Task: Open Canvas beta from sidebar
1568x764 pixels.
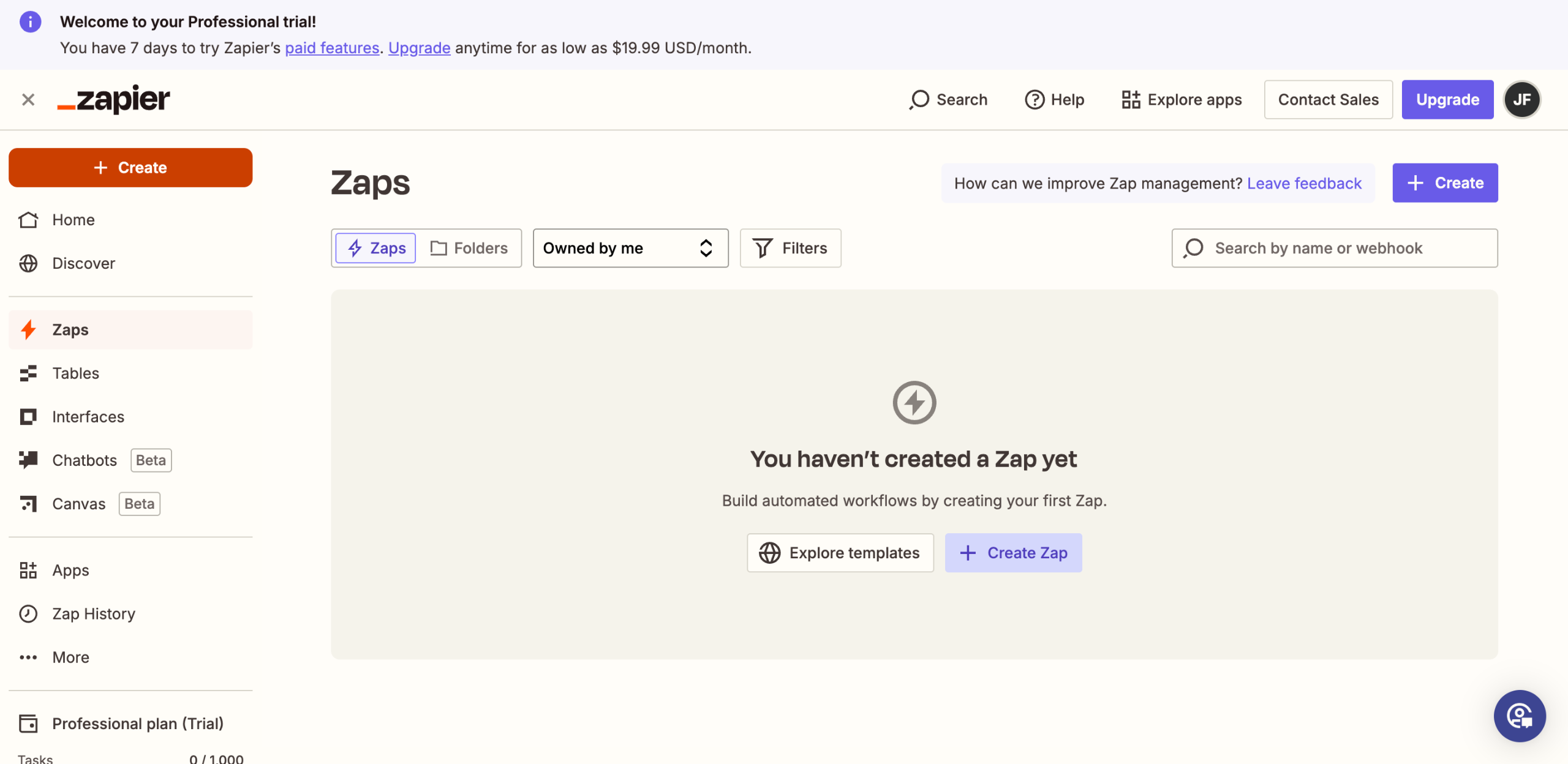Action: coord(78,503)
